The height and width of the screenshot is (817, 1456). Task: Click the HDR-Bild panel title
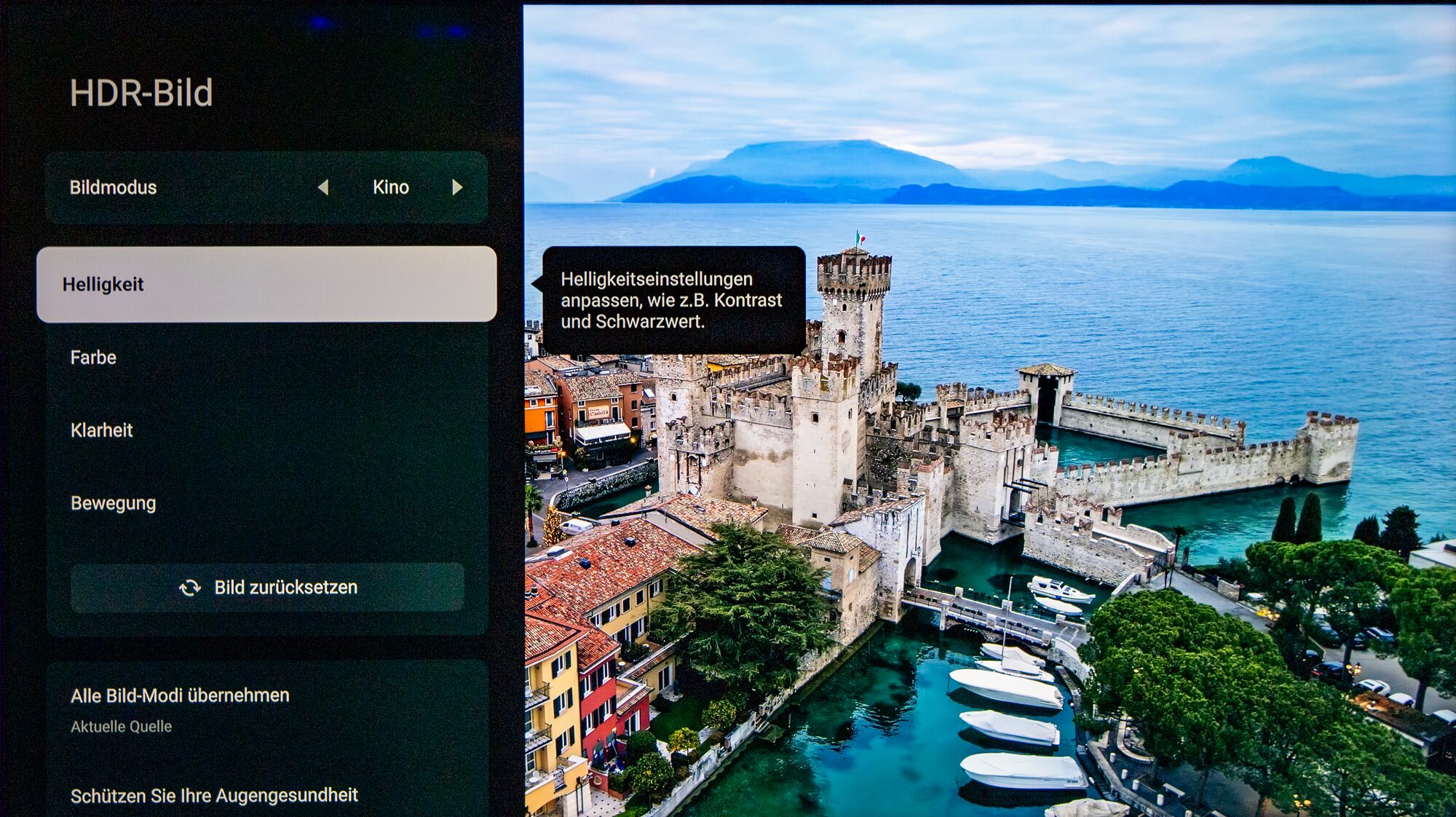(141, 93)
